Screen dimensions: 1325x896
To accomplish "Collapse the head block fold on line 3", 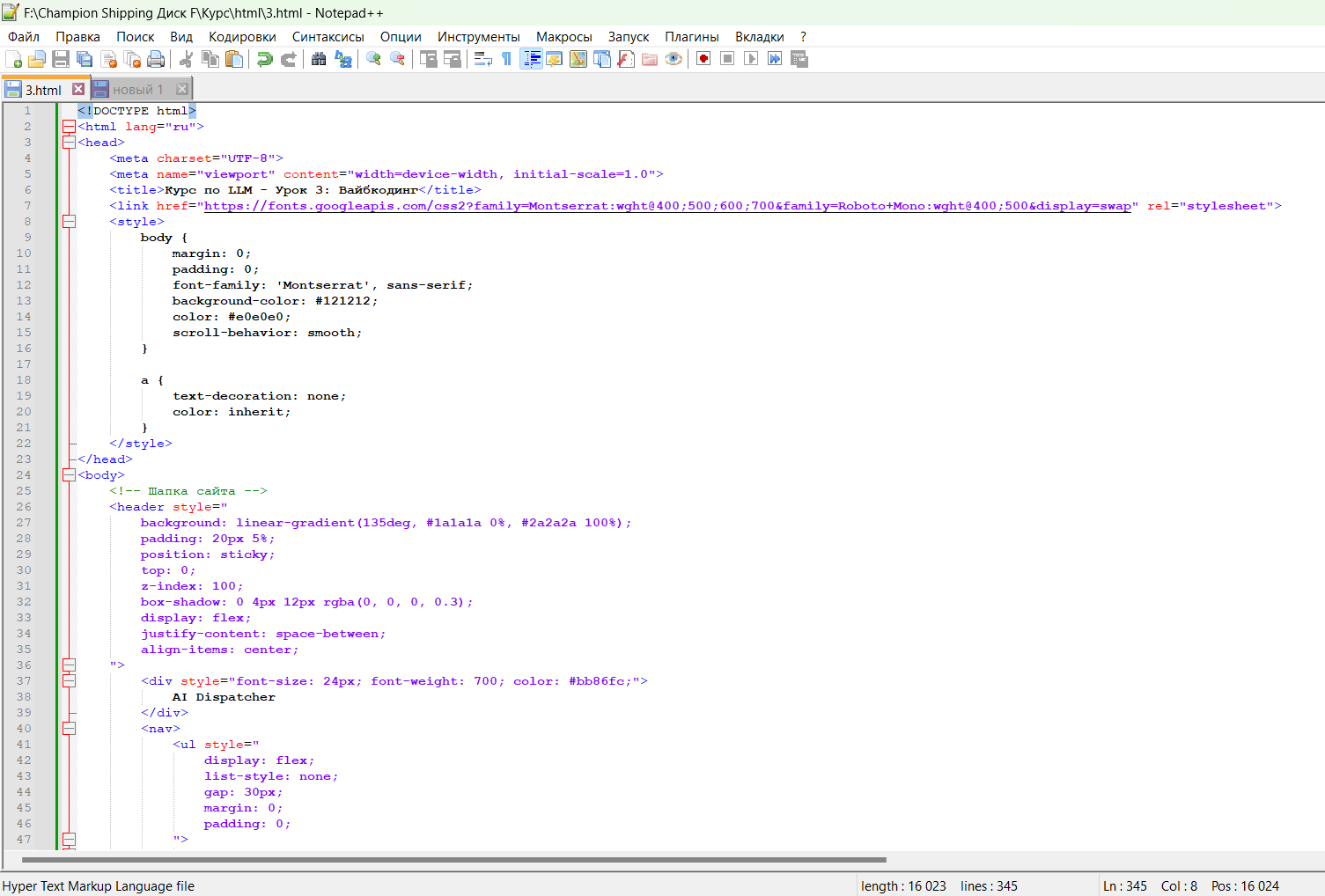I will (69, 143).
